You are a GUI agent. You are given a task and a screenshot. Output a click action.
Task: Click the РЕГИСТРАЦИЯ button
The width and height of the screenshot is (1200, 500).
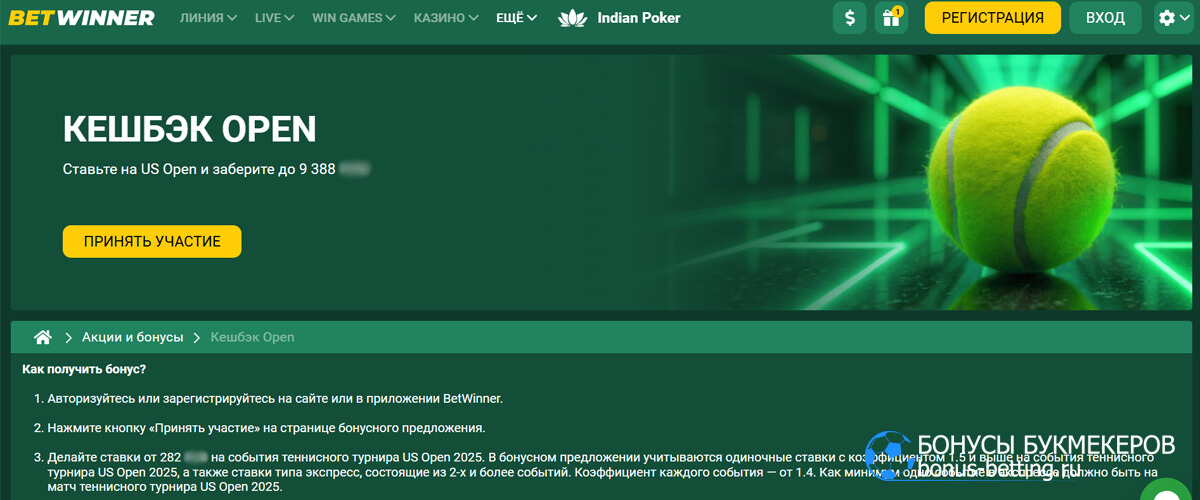click(992, 18)
